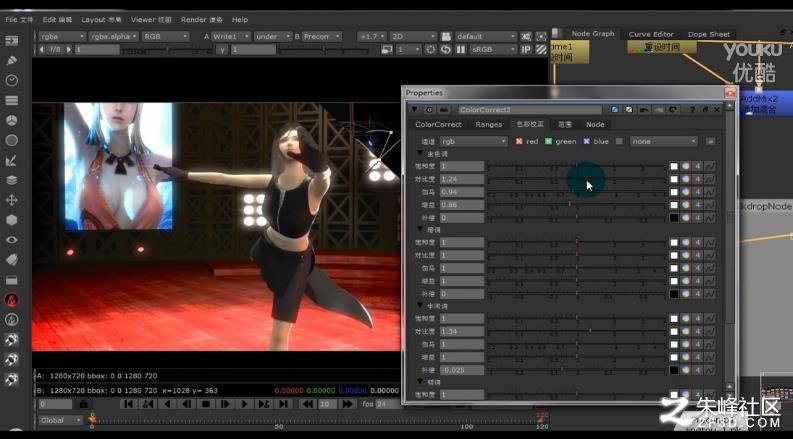Click the black swatch for master offset 0 row
Image resolution: width=793 pixels, height=439 pixels.
tap(674, 218)
